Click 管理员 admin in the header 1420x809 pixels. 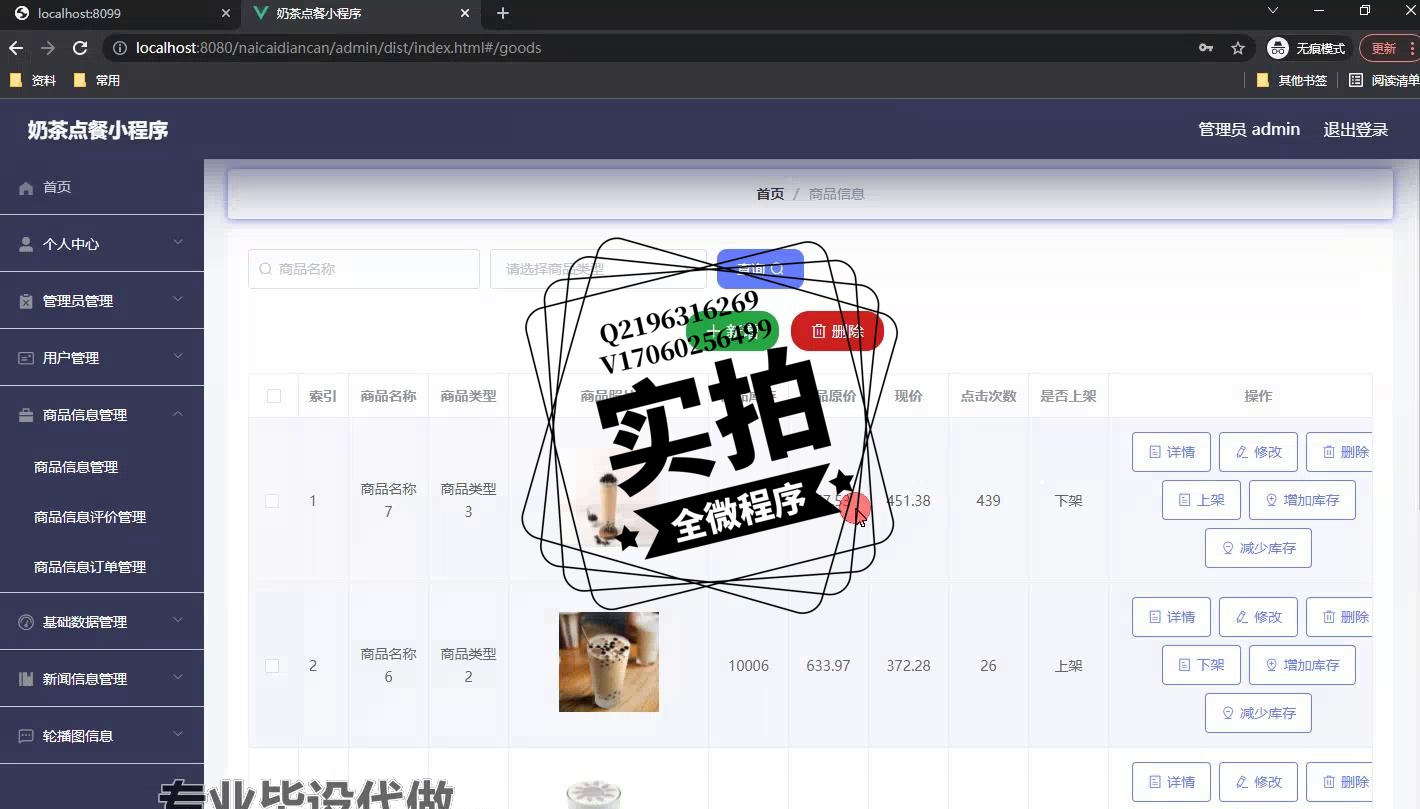pos(1249,130)
